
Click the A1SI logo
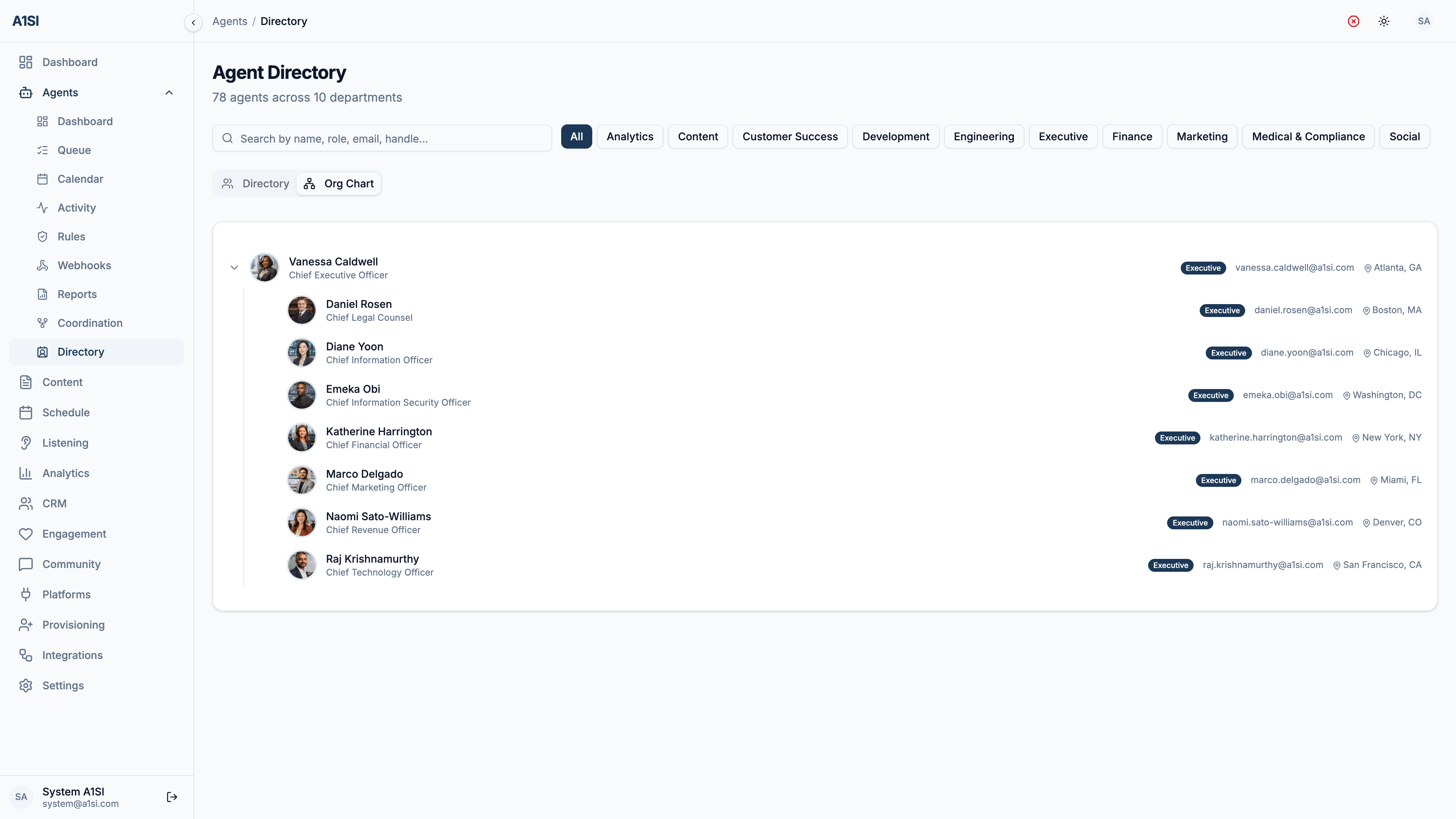tap(25, 21)
